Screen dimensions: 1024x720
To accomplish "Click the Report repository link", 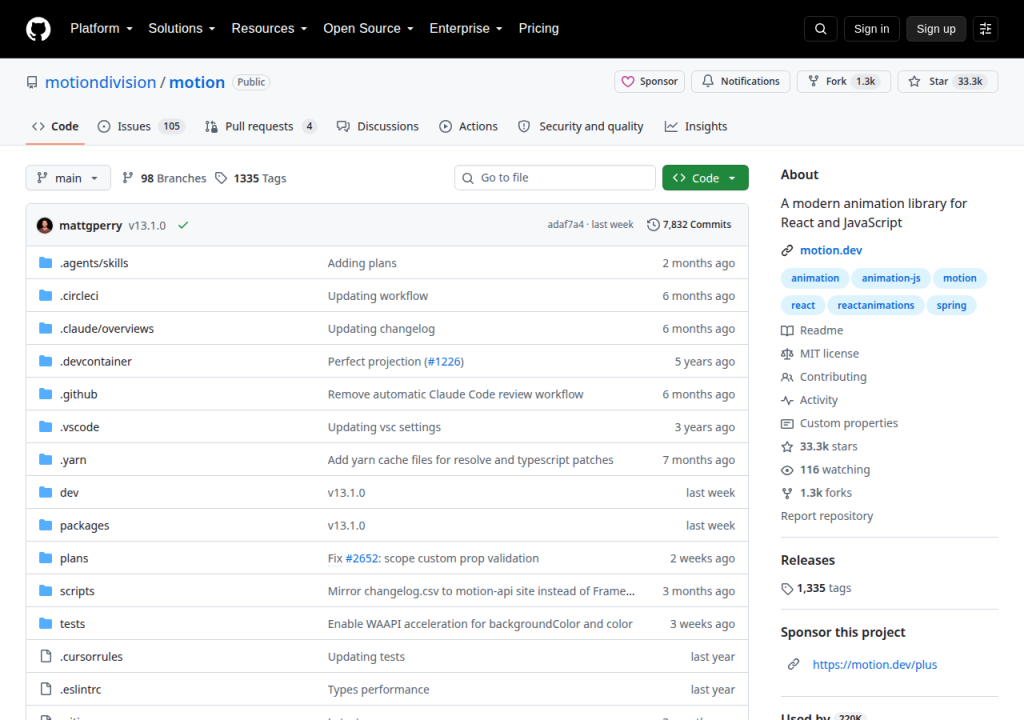I will (x=827, y=516).
